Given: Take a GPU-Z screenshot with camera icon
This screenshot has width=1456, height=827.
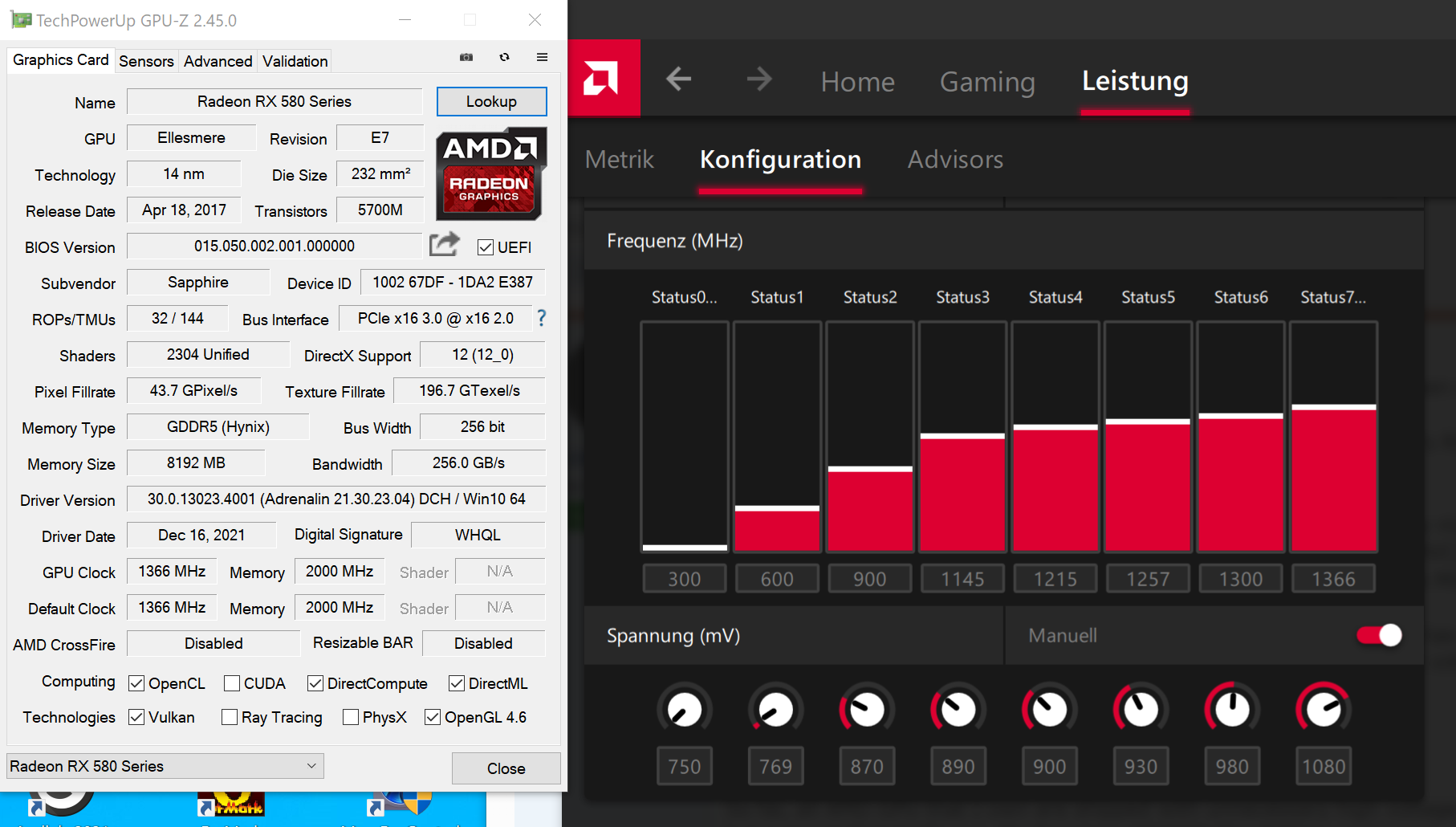Looking at the screenshot, I should (466, 57).
